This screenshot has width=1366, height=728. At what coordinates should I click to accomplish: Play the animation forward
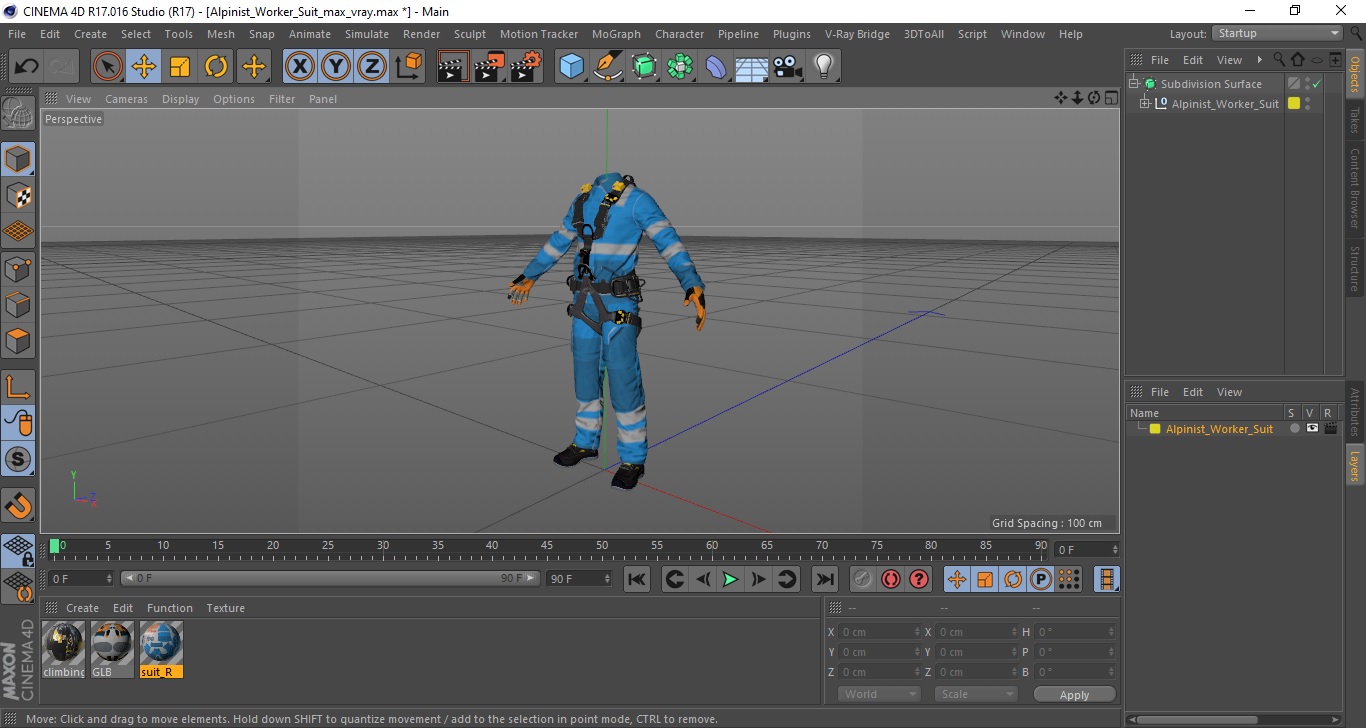730,579
